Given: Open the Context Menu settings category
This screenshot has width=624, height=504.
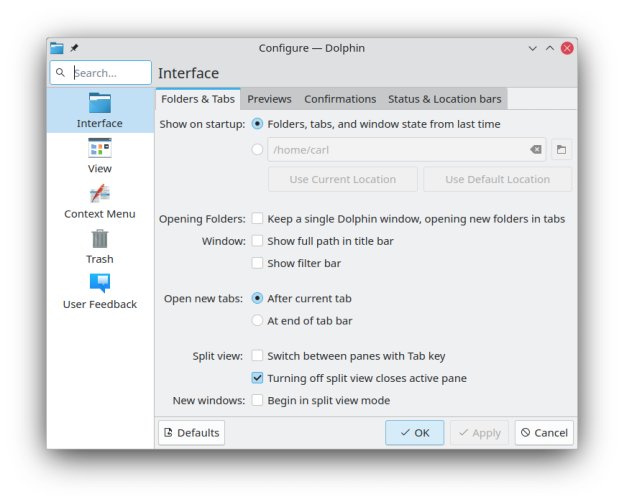Looking at the screenshot, I should [100, 201].
